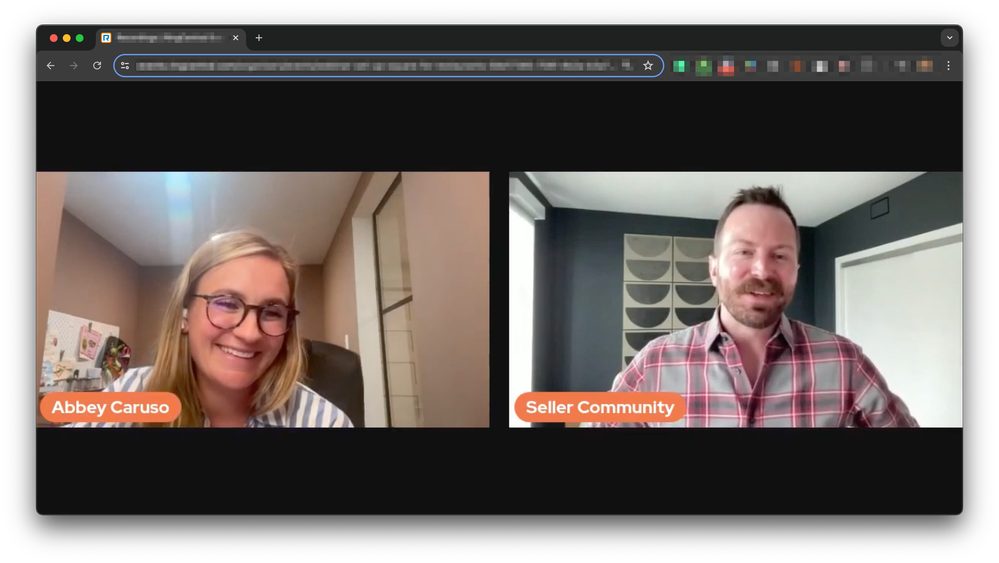
Task: Click the Abbey Caruso name label
Action: [110, 407]
